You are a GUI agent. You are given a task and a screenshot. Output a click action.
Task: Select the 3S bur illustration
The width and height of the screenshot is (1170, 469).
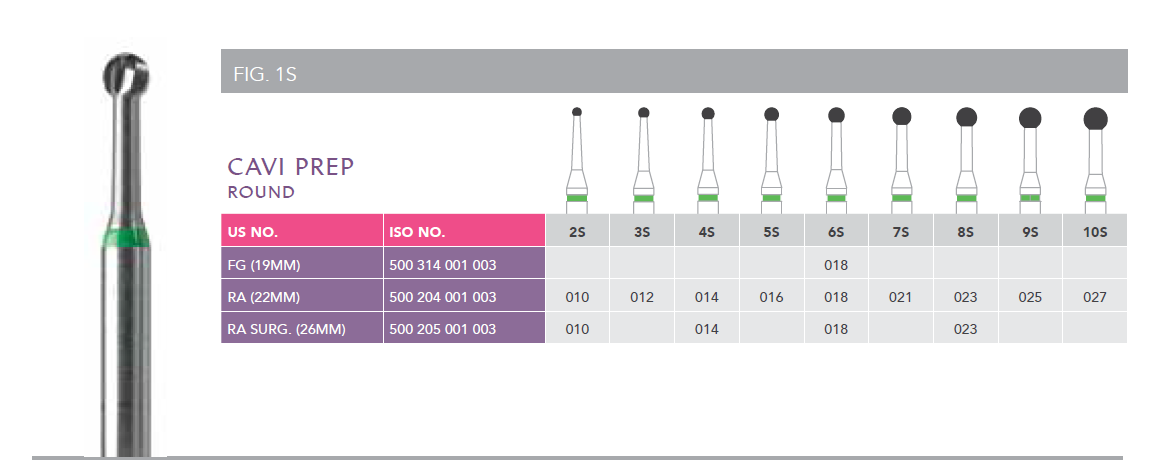643,157
